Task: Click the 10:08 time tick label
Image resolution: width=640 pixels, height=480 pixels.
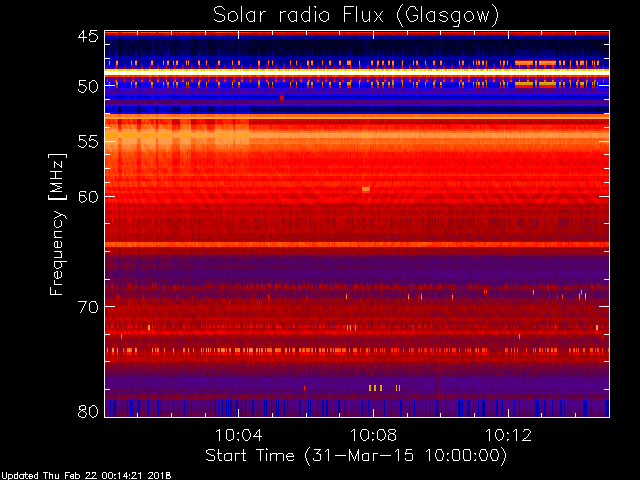Action: click(x=373, y=435)
